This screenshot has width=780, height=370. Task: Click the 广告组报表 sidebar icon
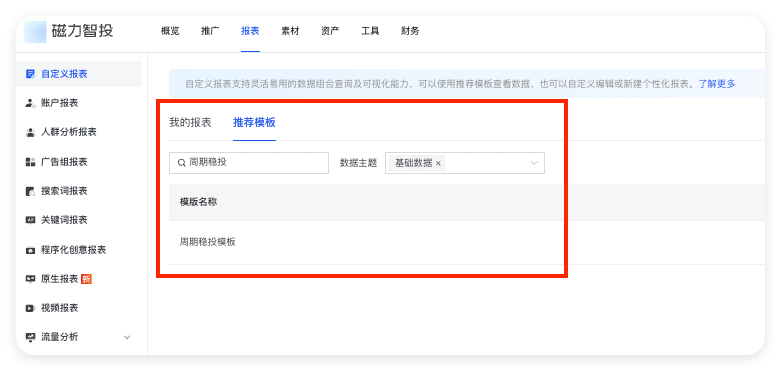click(x=30, y=162)
